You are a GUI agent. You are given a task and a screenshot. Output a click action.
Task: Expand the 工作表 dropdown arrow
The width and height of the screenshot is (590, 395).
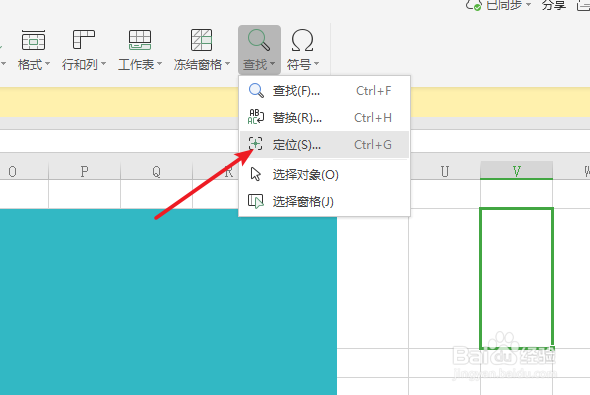[x=160, y=64]
